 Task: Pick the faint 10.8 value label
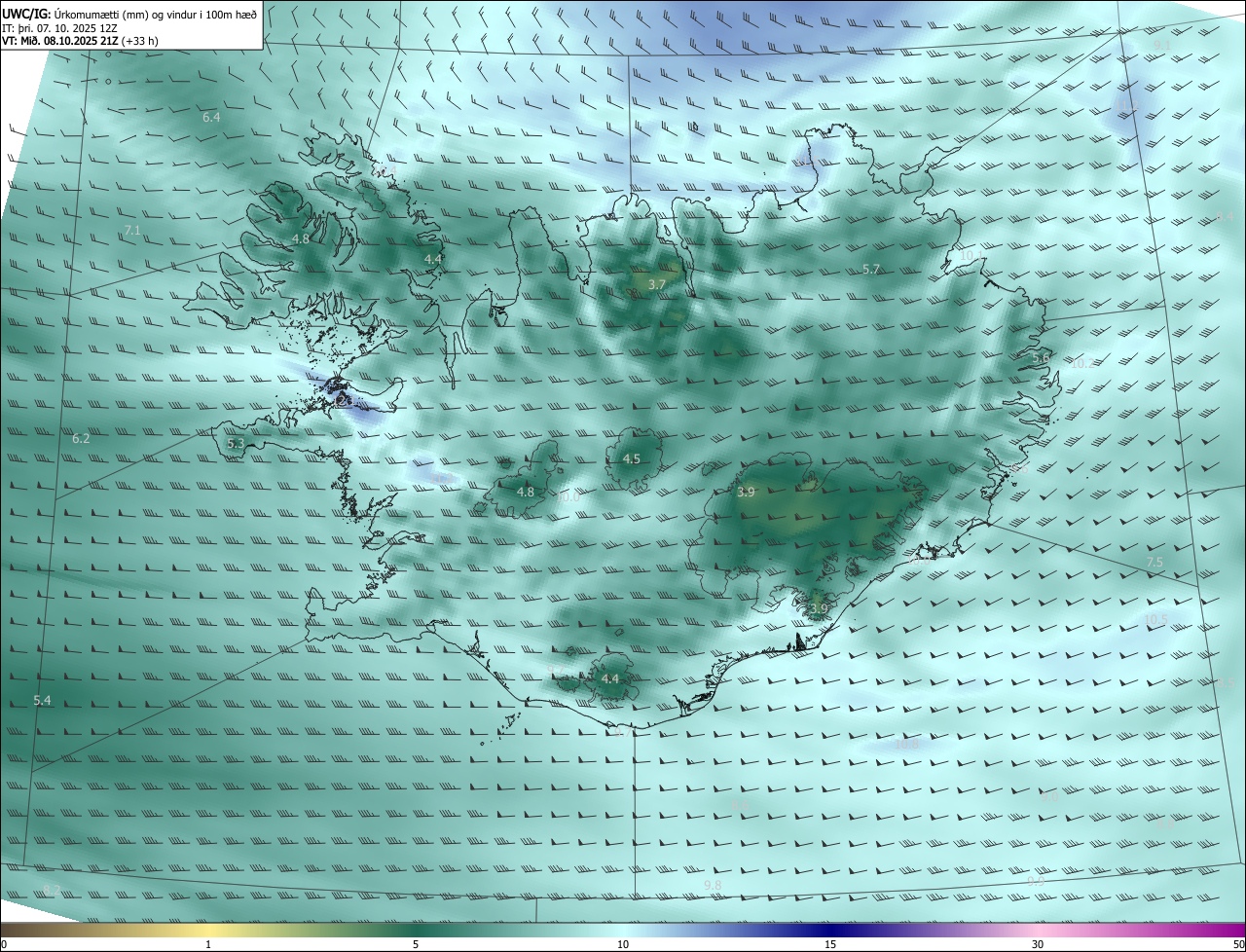click(x=905, y=745)
